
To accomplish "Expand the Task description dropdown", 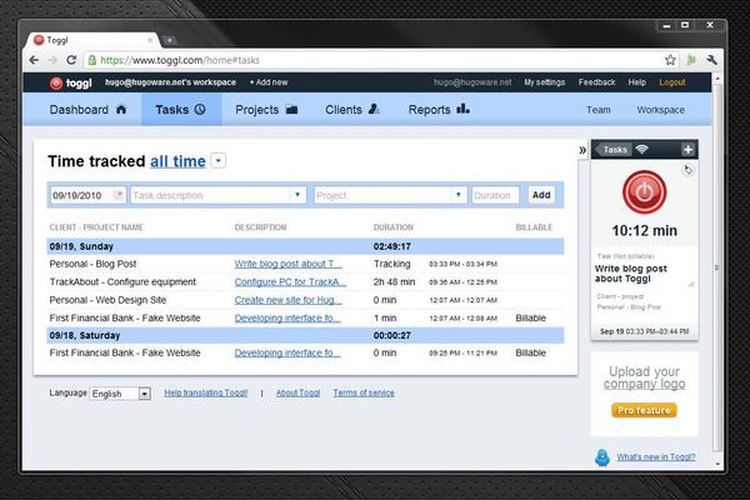I will coord(297,195).
